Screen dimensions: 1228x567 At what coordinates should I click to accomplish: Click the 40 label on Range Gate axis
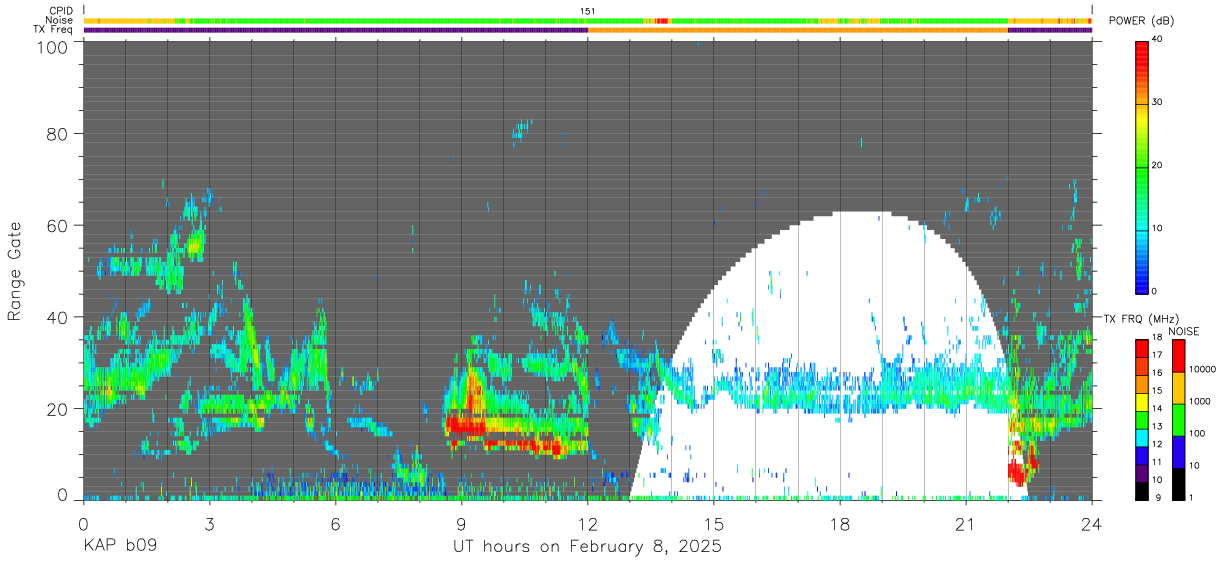(59, 317)
